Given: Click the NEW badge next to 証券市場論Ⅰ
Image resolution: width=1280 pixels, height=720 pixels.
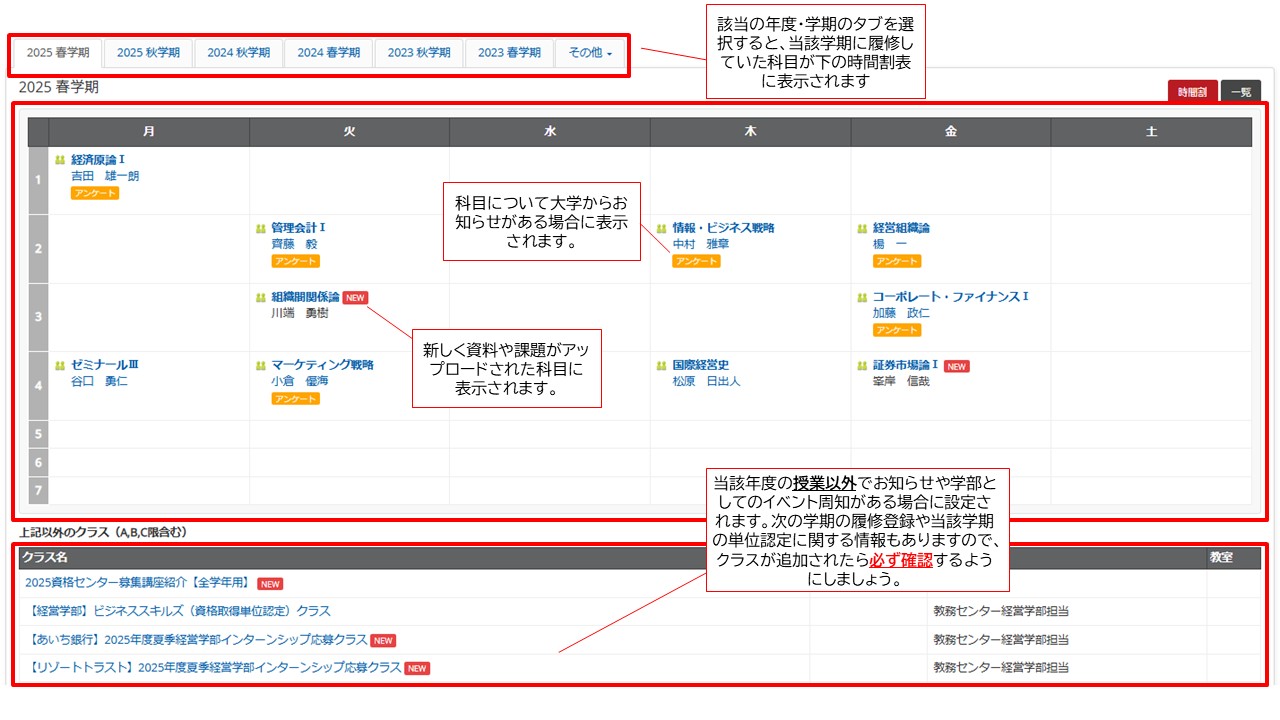Looking at the screenshot, I should [x=956, y=366].
